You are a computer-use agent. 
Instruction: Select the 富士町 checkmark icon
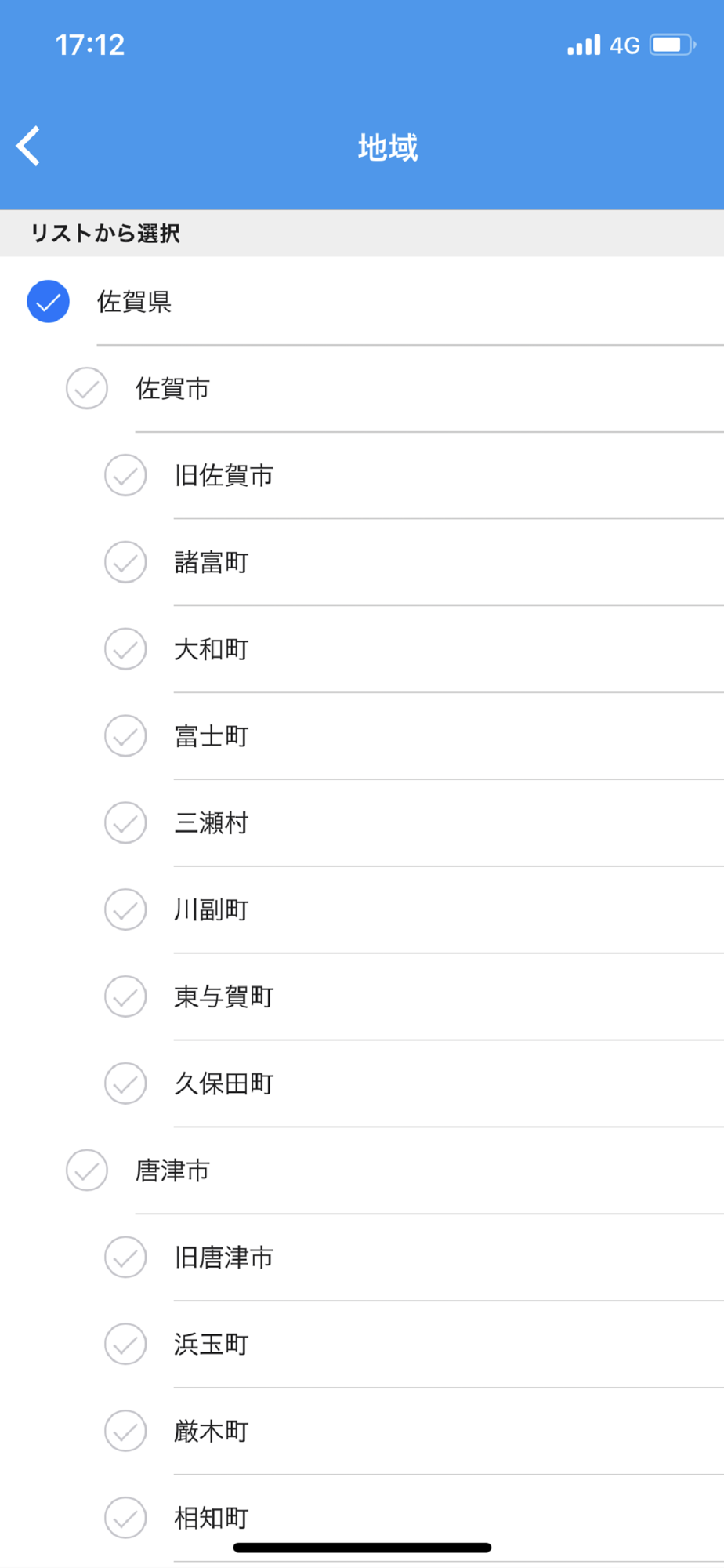[x=125, y=736]
